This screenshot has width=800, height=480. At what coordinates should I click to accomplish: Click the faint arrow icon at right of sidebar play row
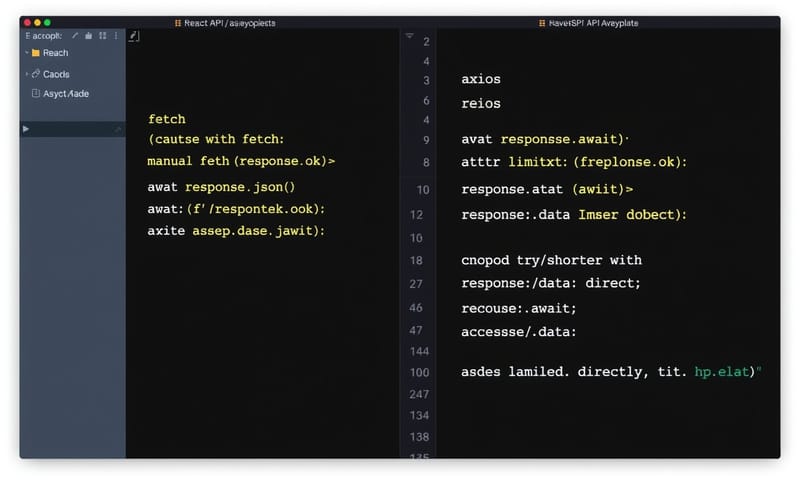pos(118,130)
